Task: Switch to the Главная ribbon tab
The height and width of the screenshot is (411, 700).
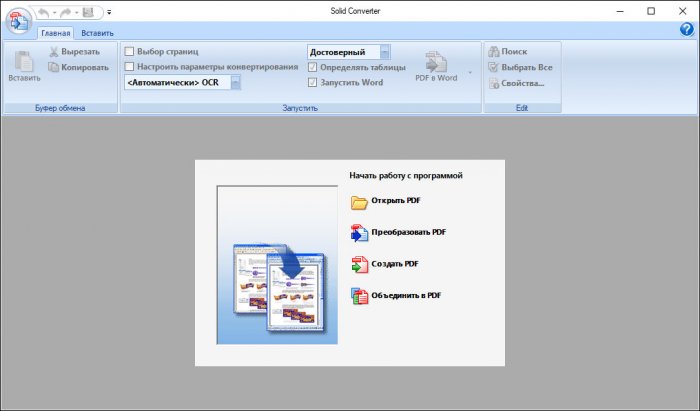Action: point(56,33)
